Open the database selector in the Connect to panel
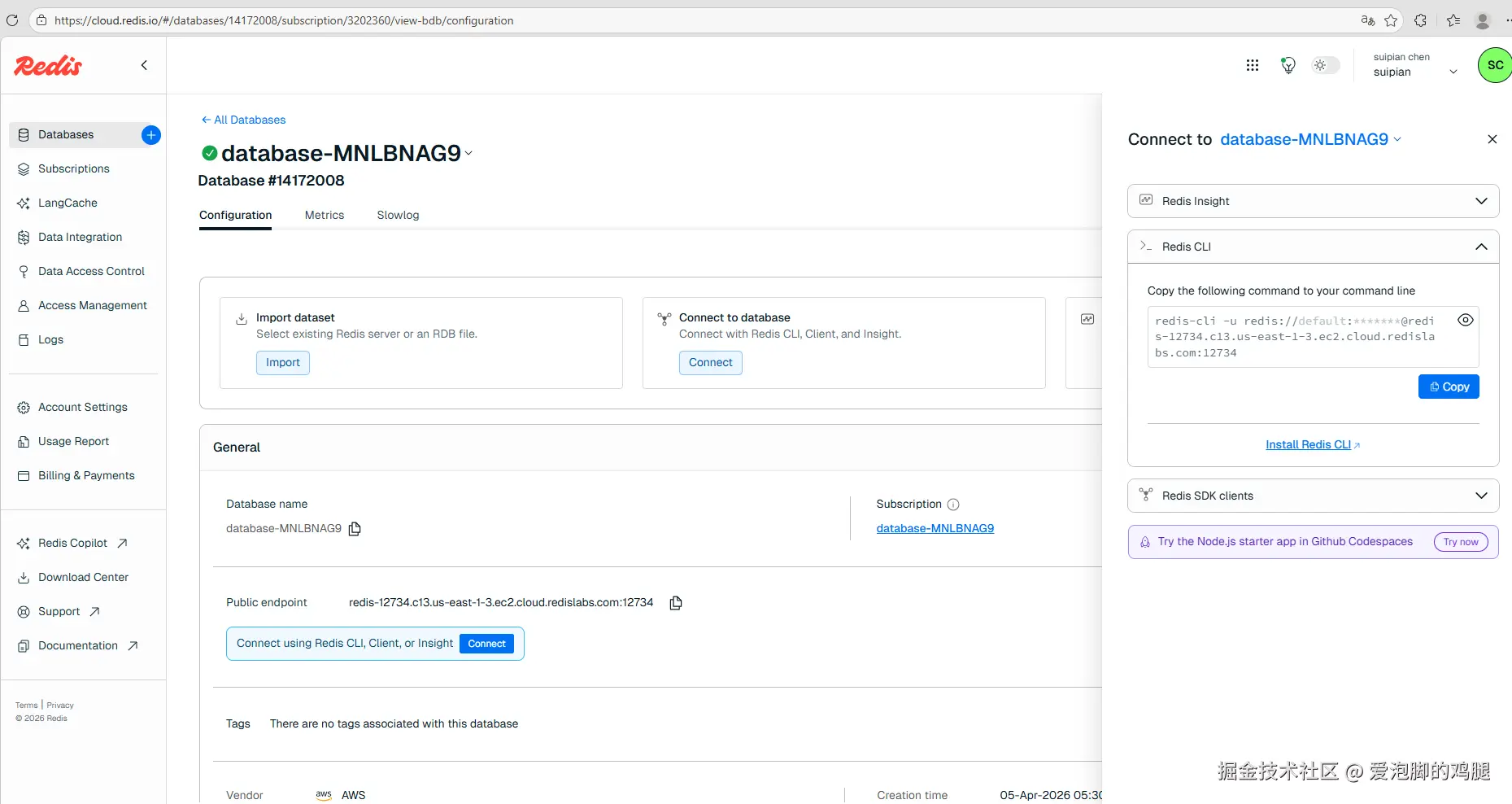1512x804 pixels. (1311, 140)
